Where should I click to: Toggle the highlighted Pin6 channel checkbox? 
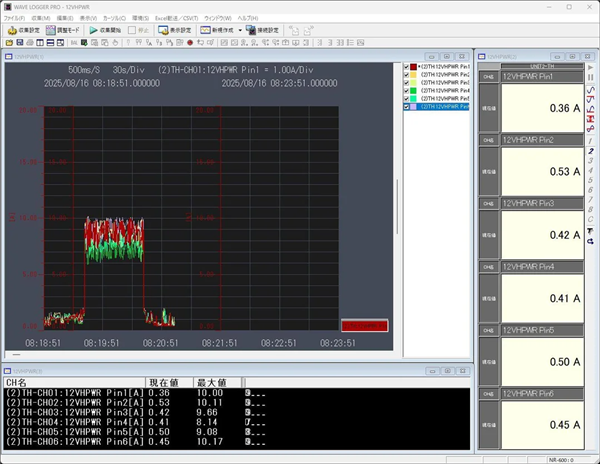point(405,107)
